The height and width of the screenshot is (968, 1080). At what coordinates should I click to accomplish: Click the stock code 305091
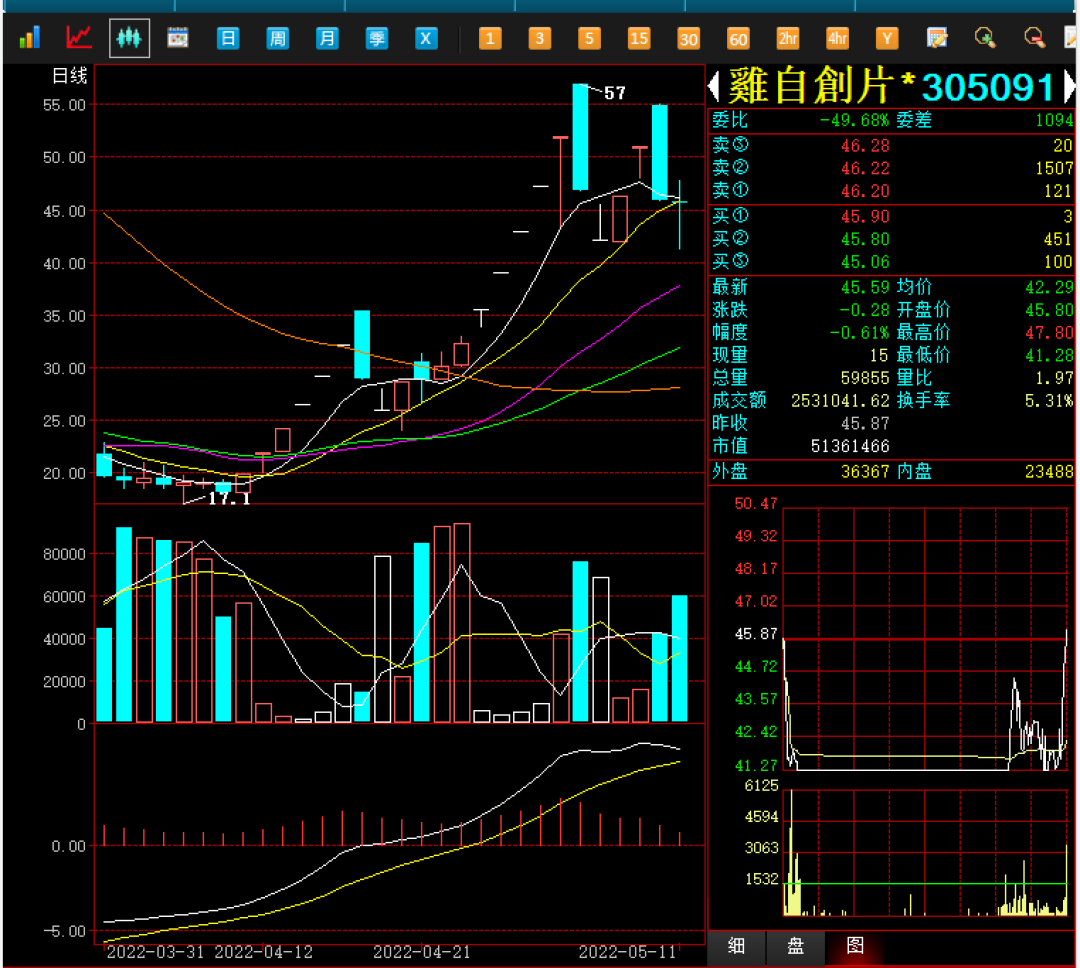pos(988,87)
